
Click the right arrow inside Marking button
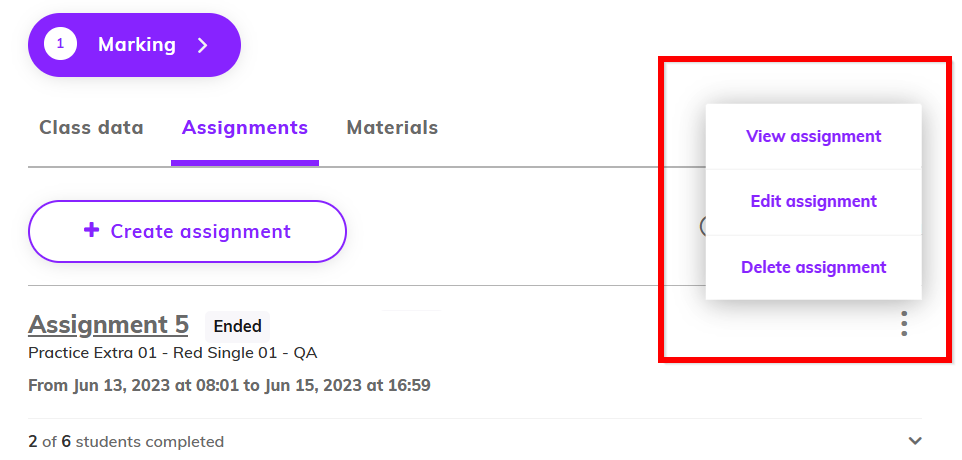[x=202, y=45]
